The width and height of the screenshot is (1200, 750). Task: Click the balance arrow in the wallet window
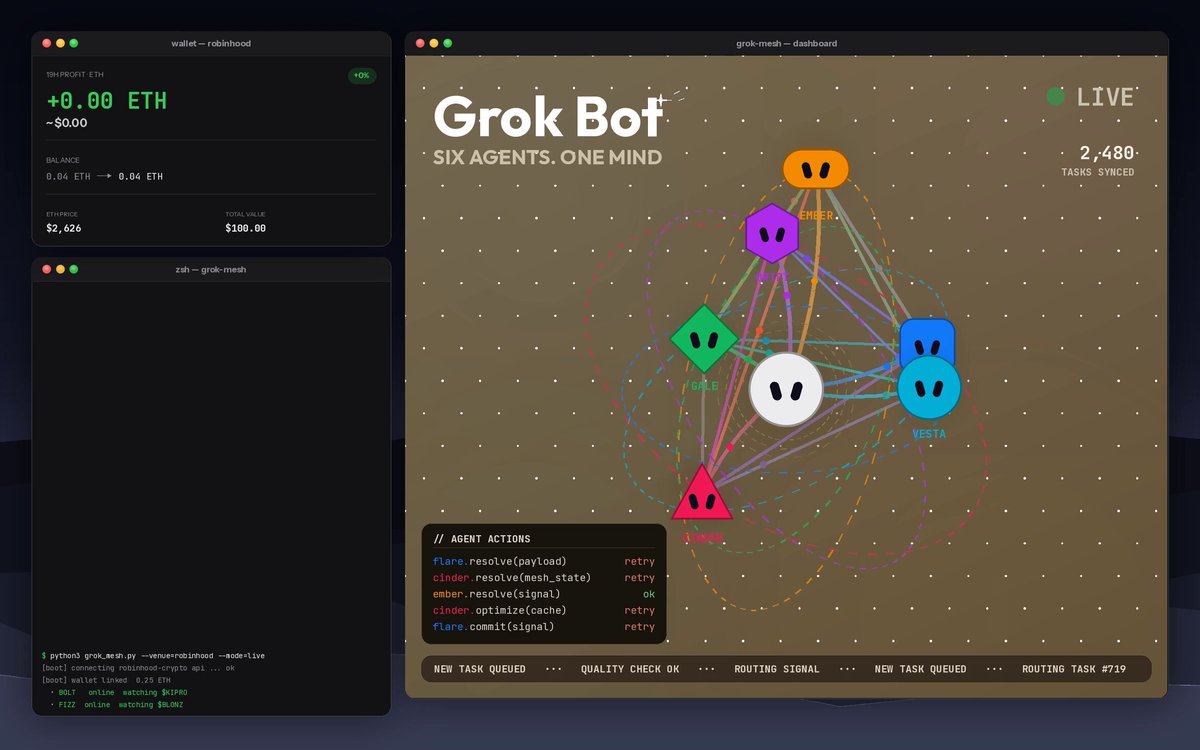click(104, 176)
